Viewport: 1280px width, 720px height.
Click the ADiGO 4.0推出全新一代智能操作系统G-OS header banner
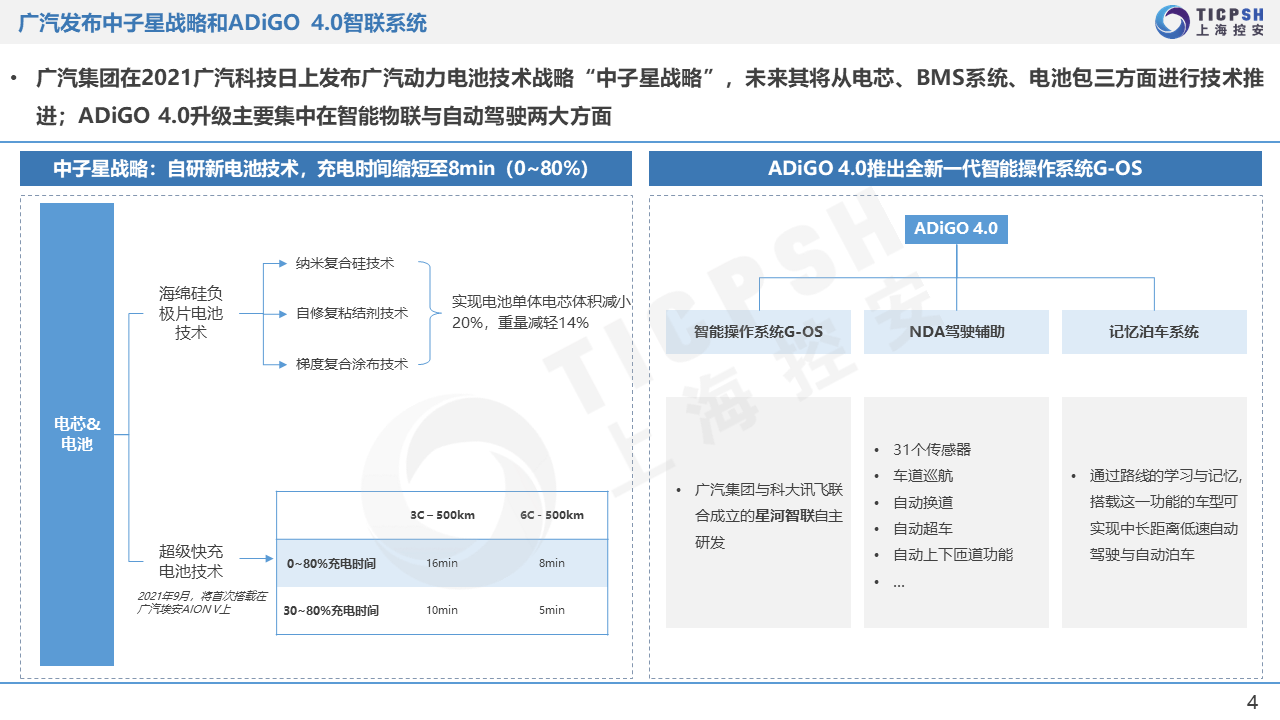pos(954,169)
